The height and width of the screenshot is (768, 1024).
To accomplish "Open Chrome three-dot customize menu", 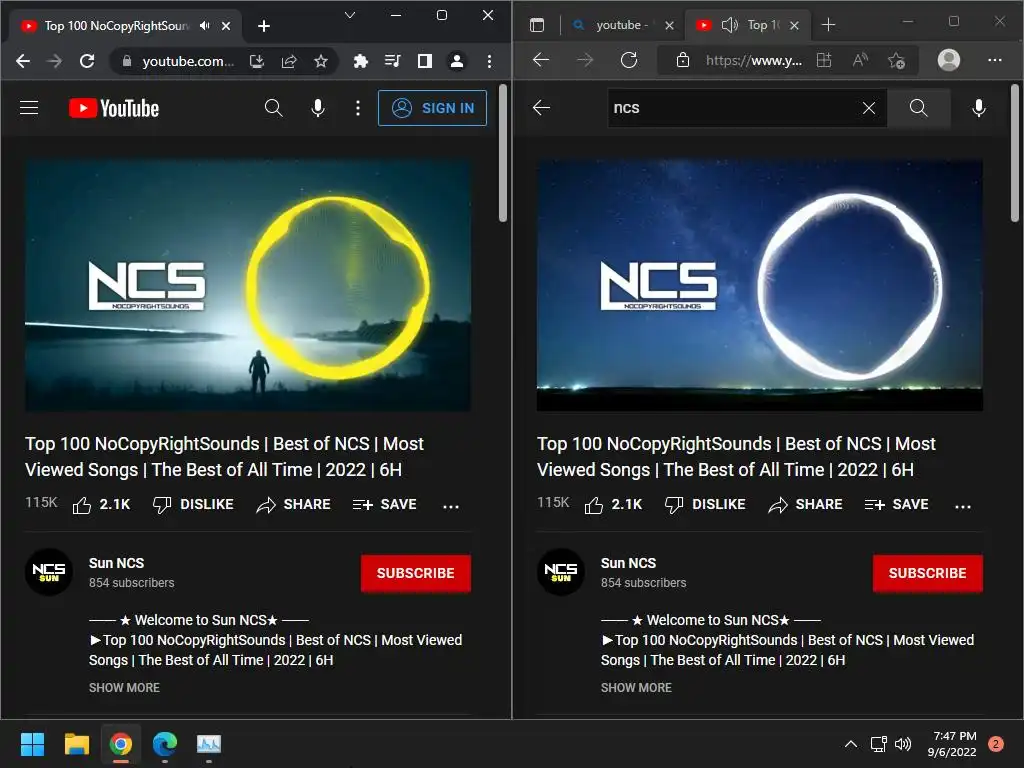I will [489, 61].
